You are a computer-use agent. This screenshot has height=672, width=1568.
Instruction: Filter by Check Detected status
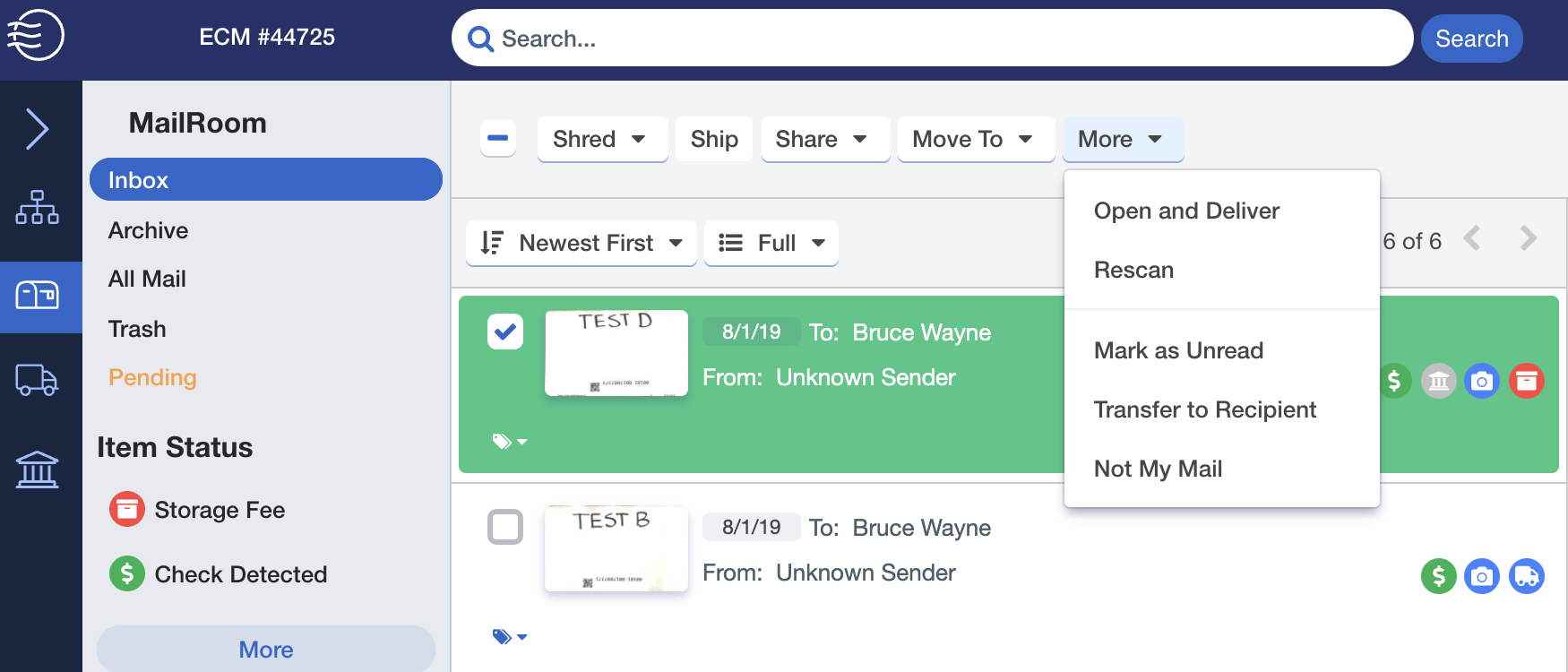[x=241, y=574]
